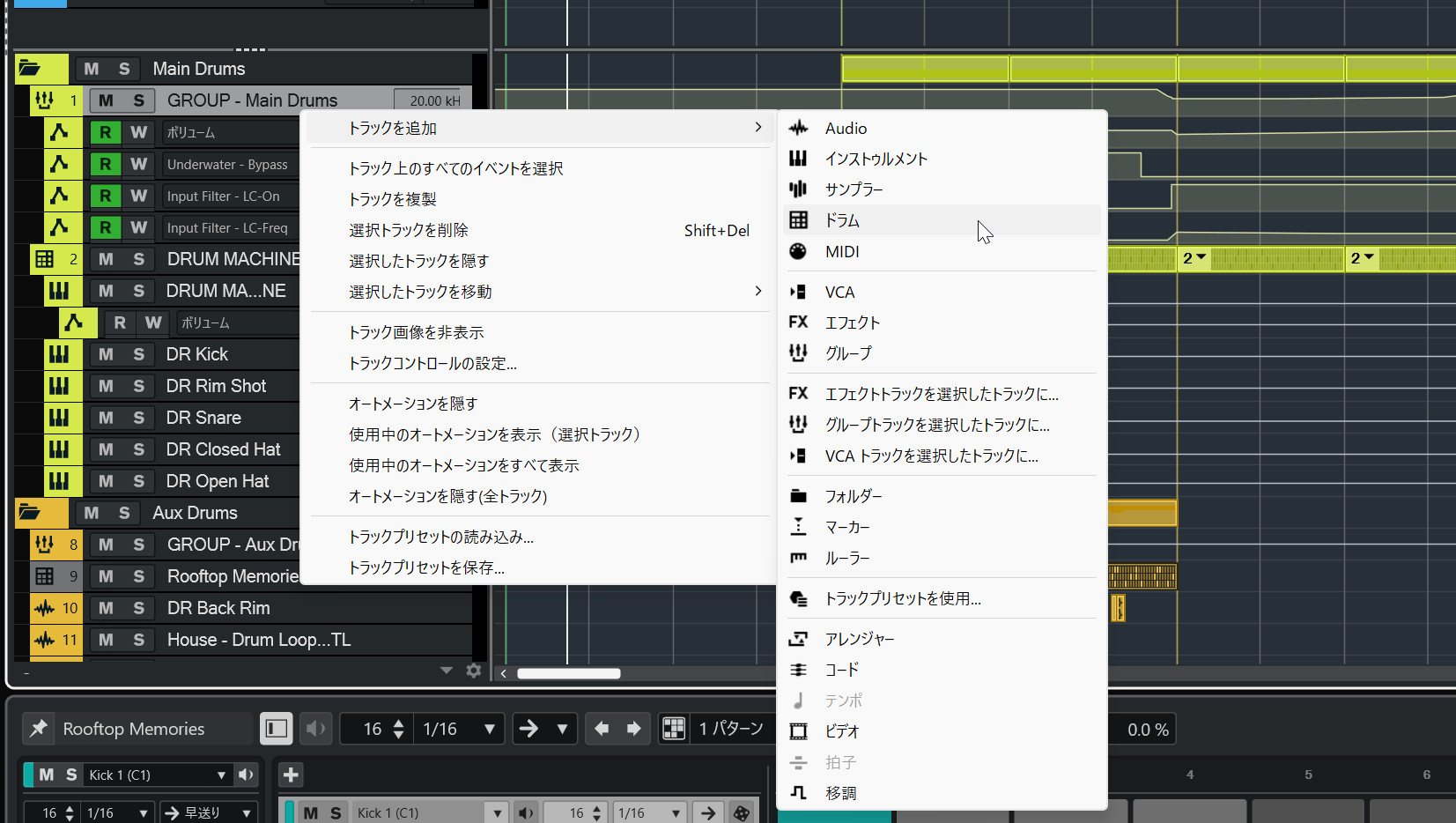The height and width of the screenshot is (823, 1456).
Task: Choose Hide Automation (オートメーションを隠す)
Action: click(541, 404)
